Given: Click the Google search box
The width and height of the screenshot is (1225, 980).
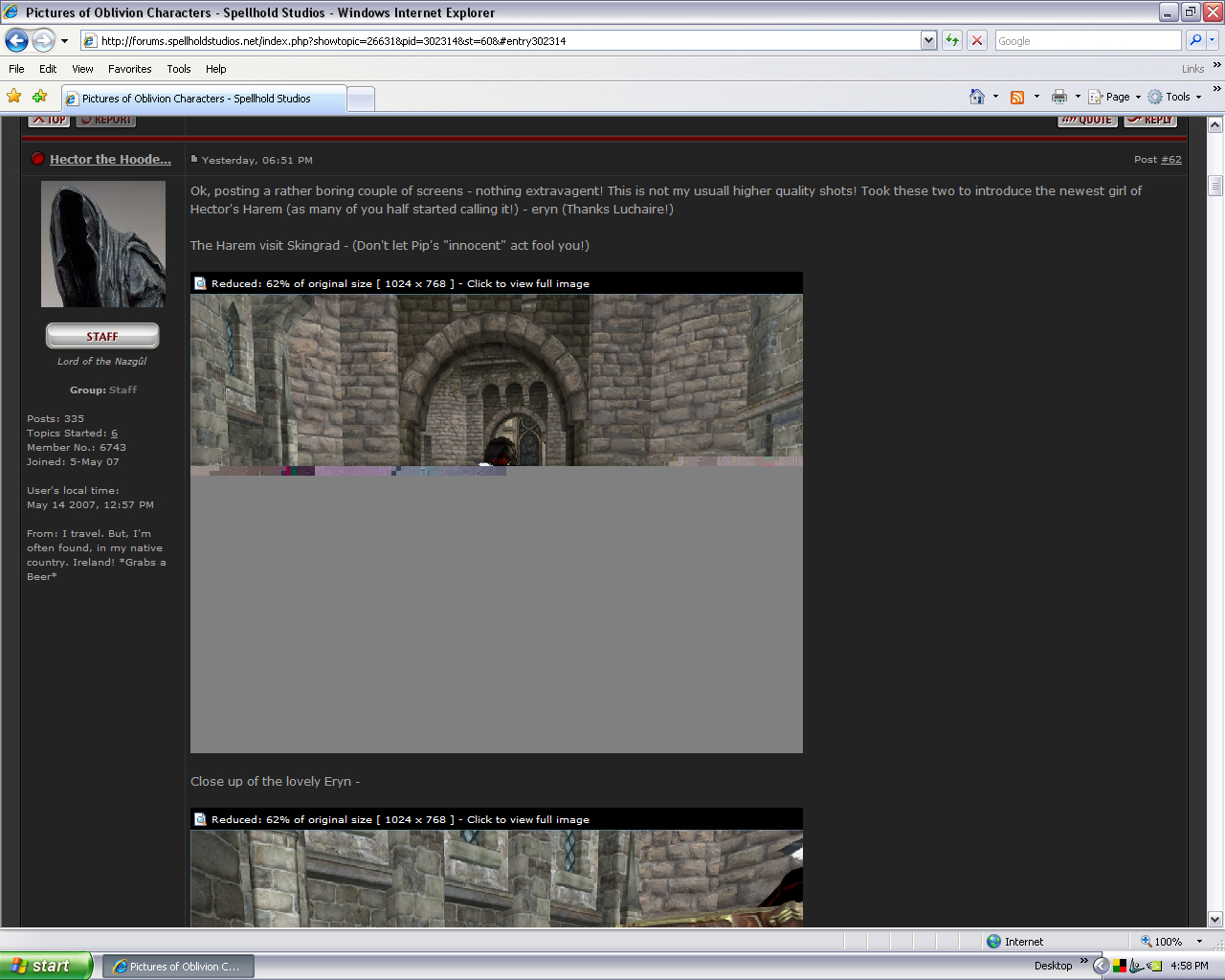Looking at the screenshot, I should point(1088,41).
